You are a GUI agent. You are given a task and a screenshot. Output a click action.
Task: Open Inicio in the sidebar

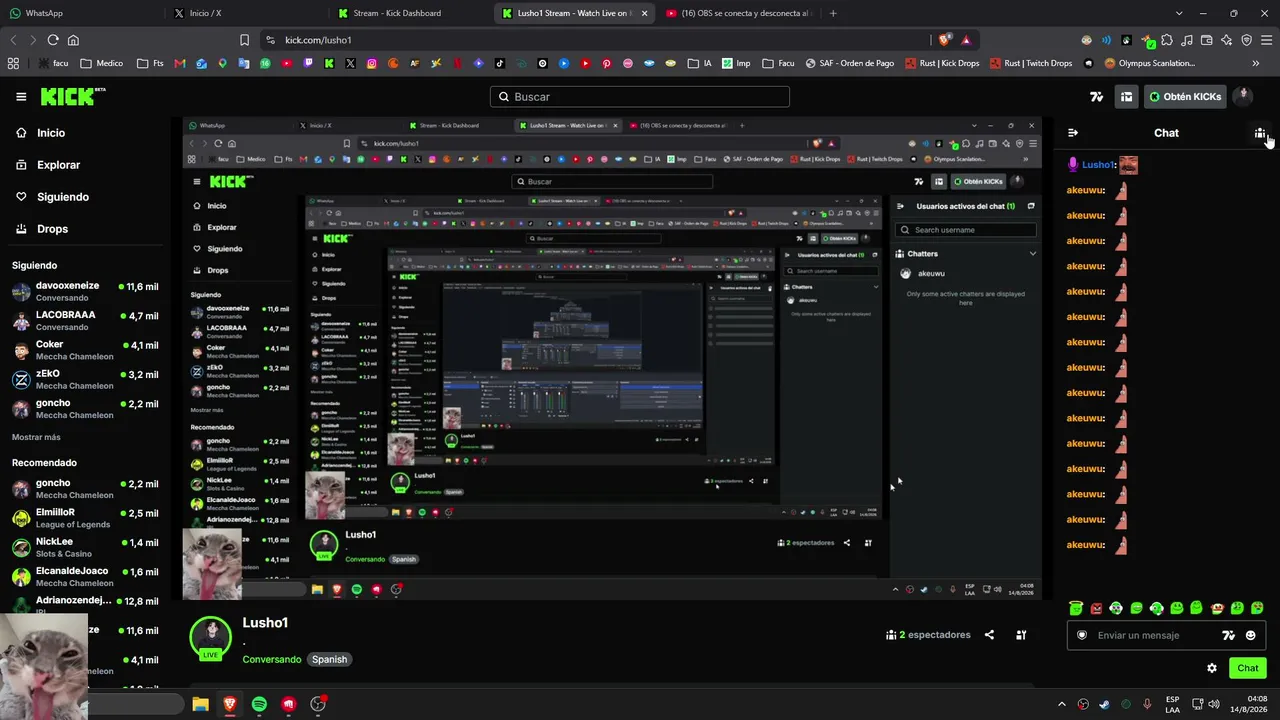(x=41, y=133)
